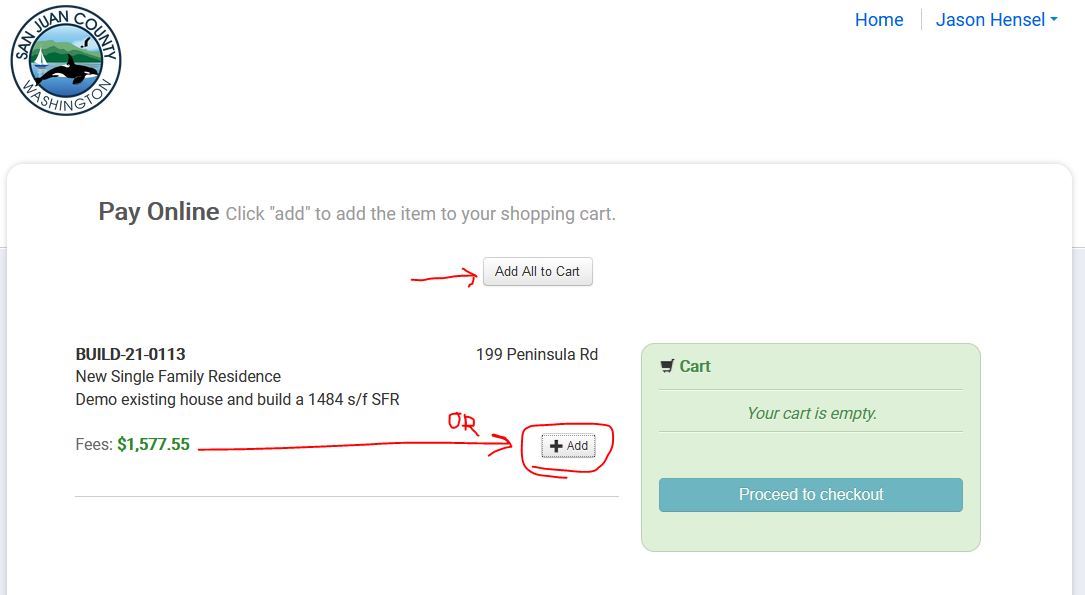Select the Cart panel heading
Viewport: 1085px width, 595px height.
pos(695,366)
